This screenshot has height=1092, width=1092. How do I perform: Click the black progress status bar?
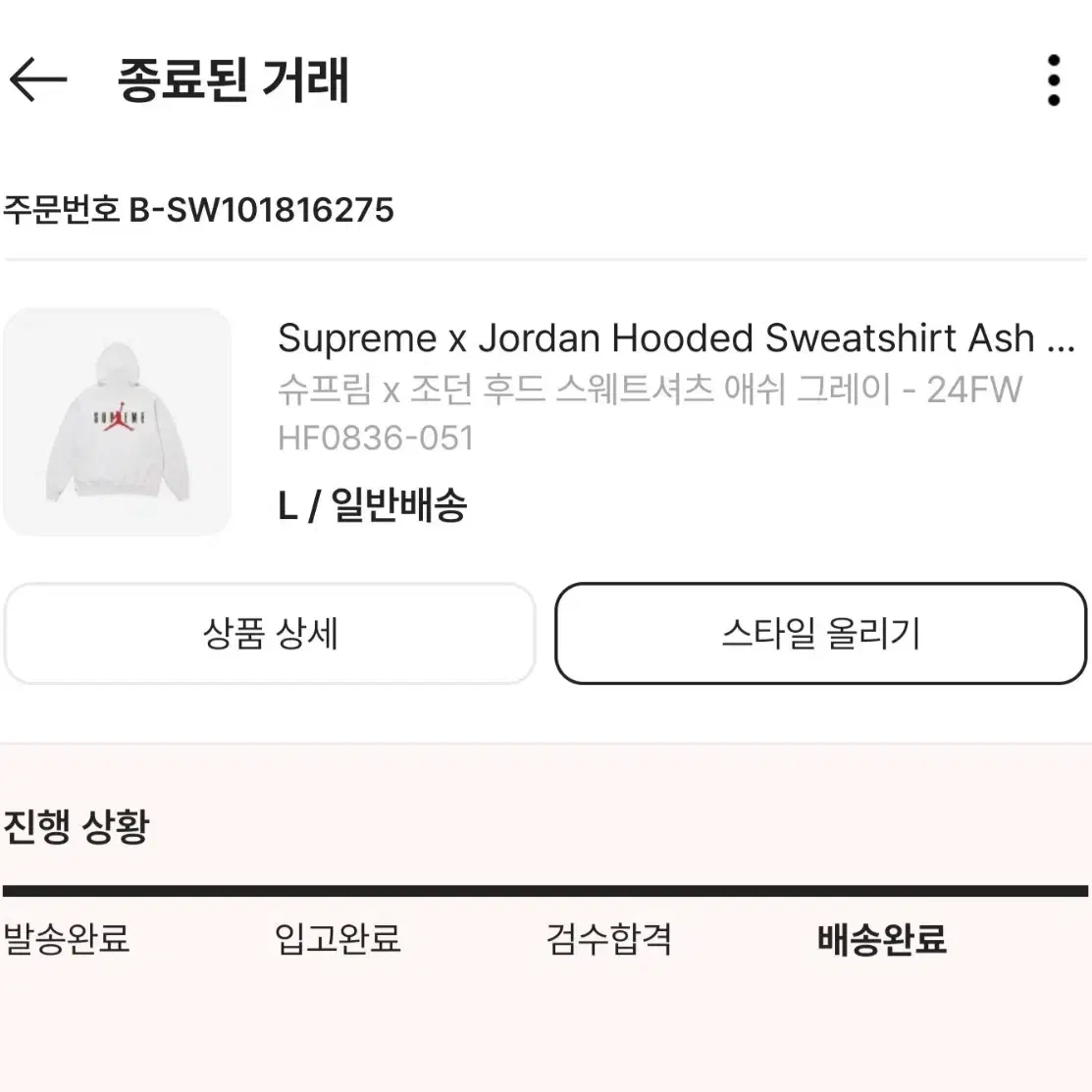click(546, 891)
